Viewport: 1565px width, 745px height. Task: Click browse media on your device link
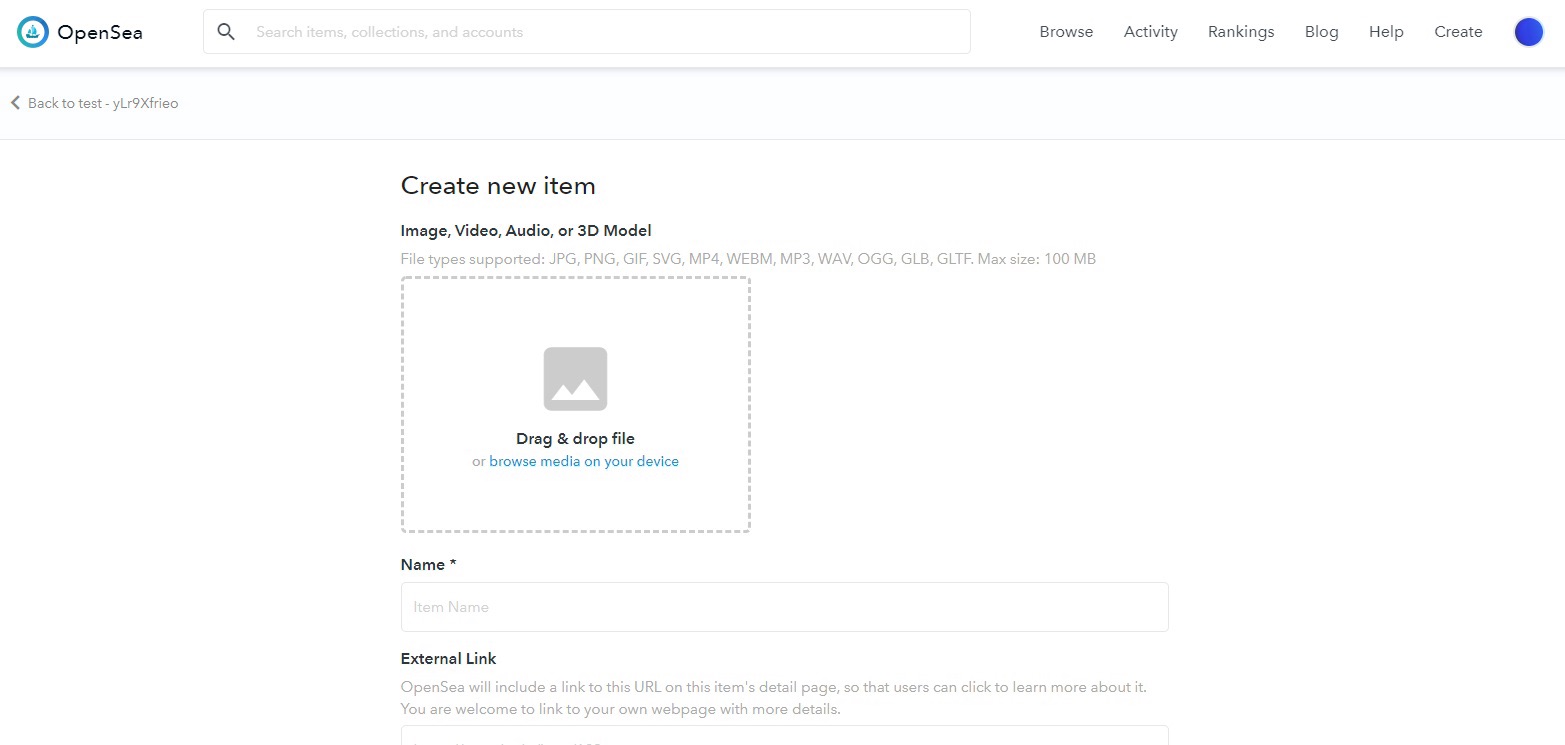pos(584,461)
